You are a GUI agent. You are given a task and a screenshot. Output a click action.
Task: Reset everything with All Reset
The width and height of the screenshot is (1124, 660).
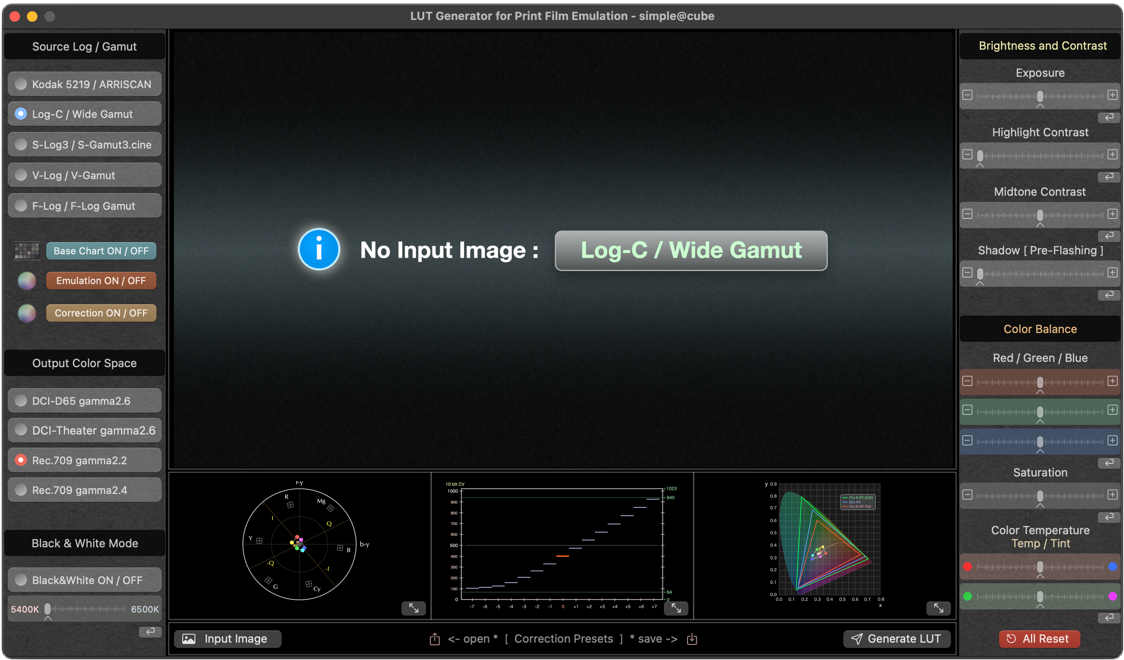1039,639
